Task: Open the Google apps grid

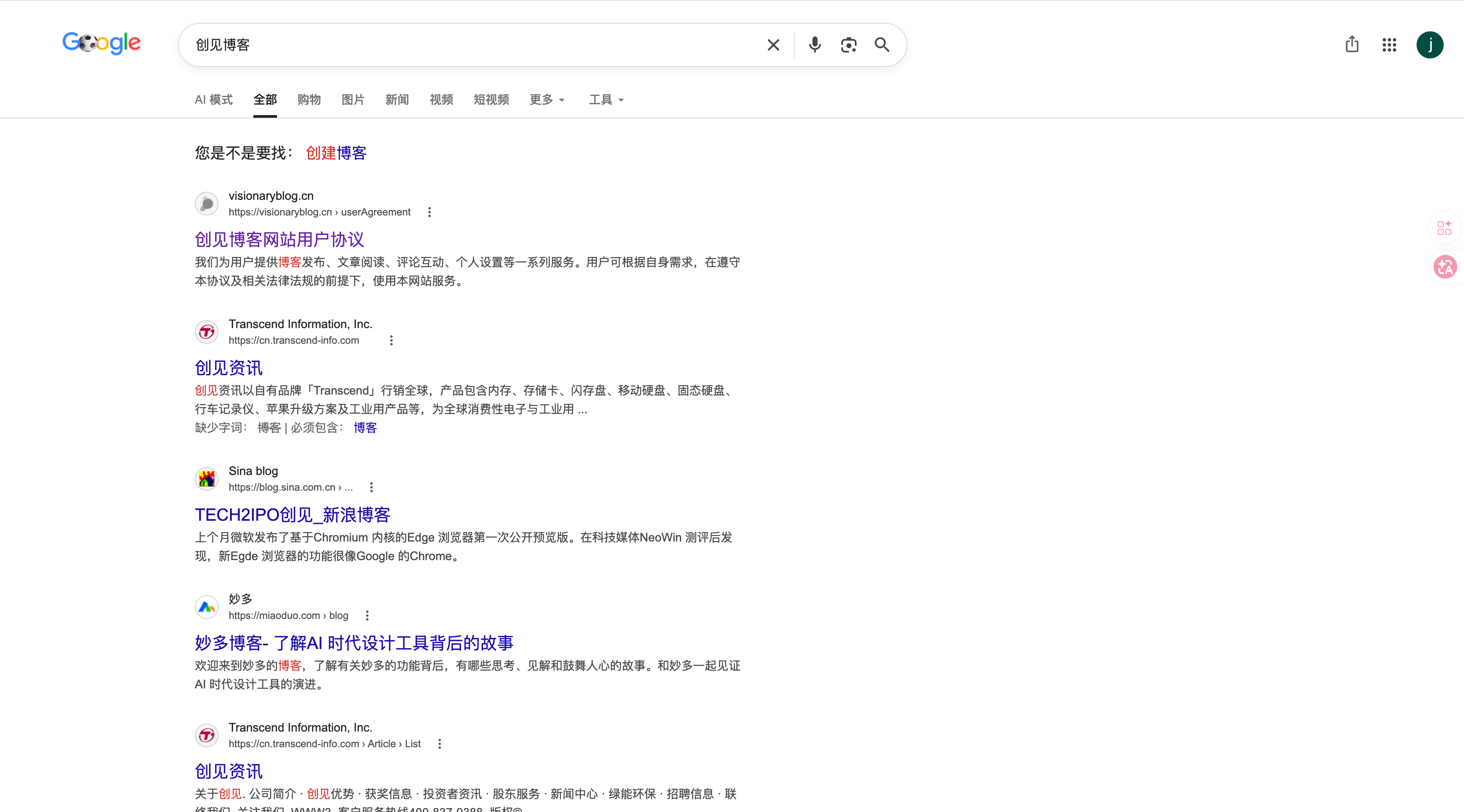Action: 1389,45
